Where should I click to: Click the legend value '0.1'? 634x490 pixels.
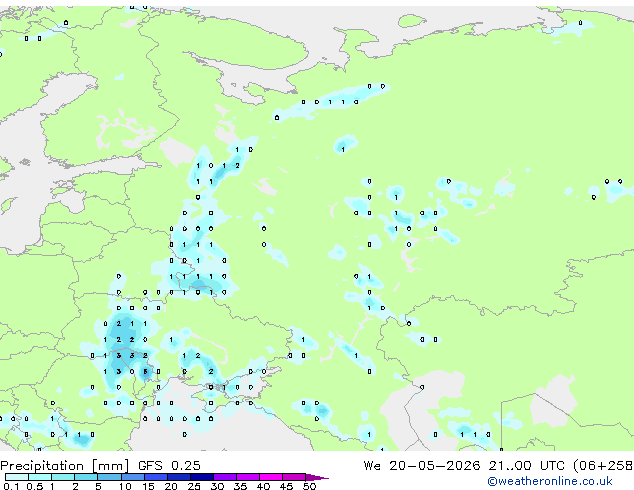[11, 486]
